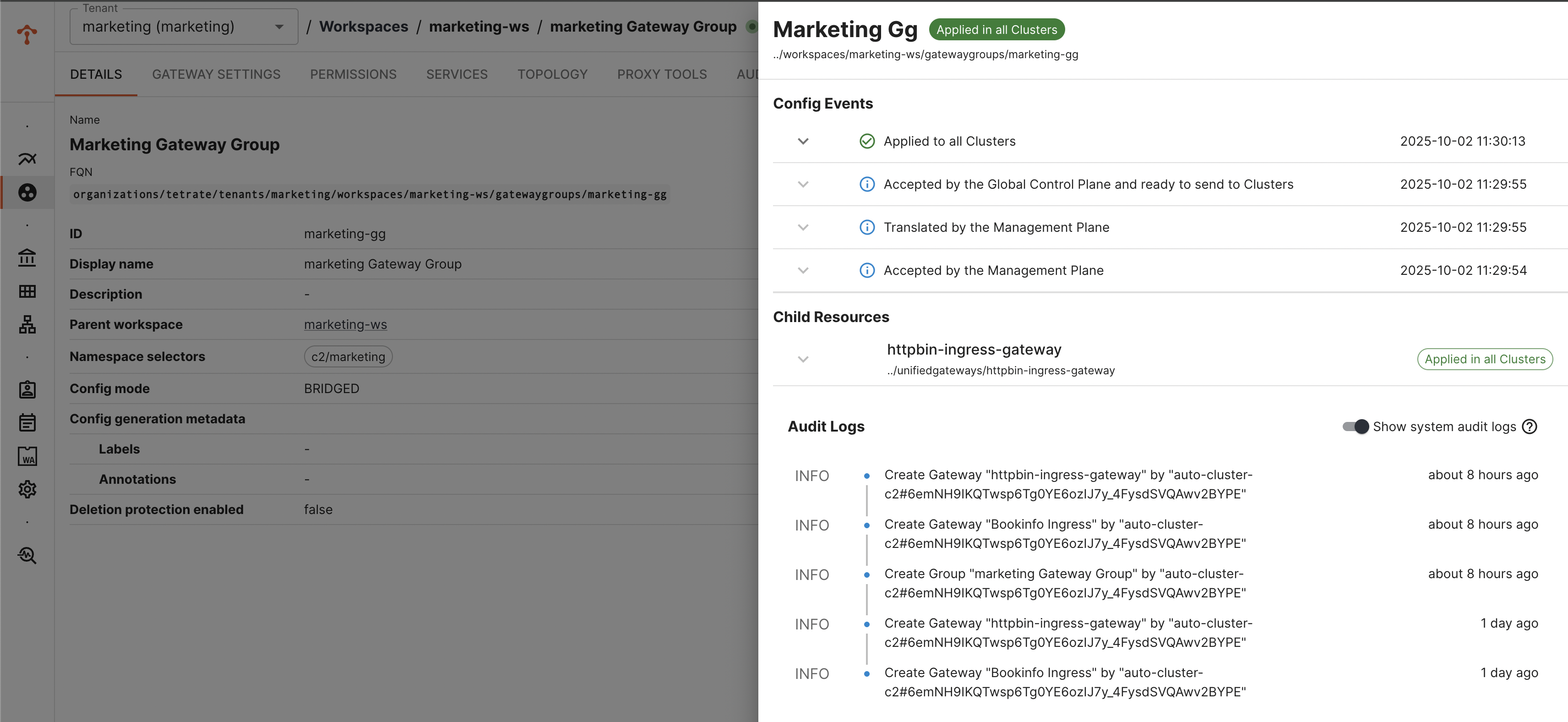Open the organization (bank) icon in sidebar
Image resolution: width=1568 pixels, height=722 pixels.
coord(27,257)
